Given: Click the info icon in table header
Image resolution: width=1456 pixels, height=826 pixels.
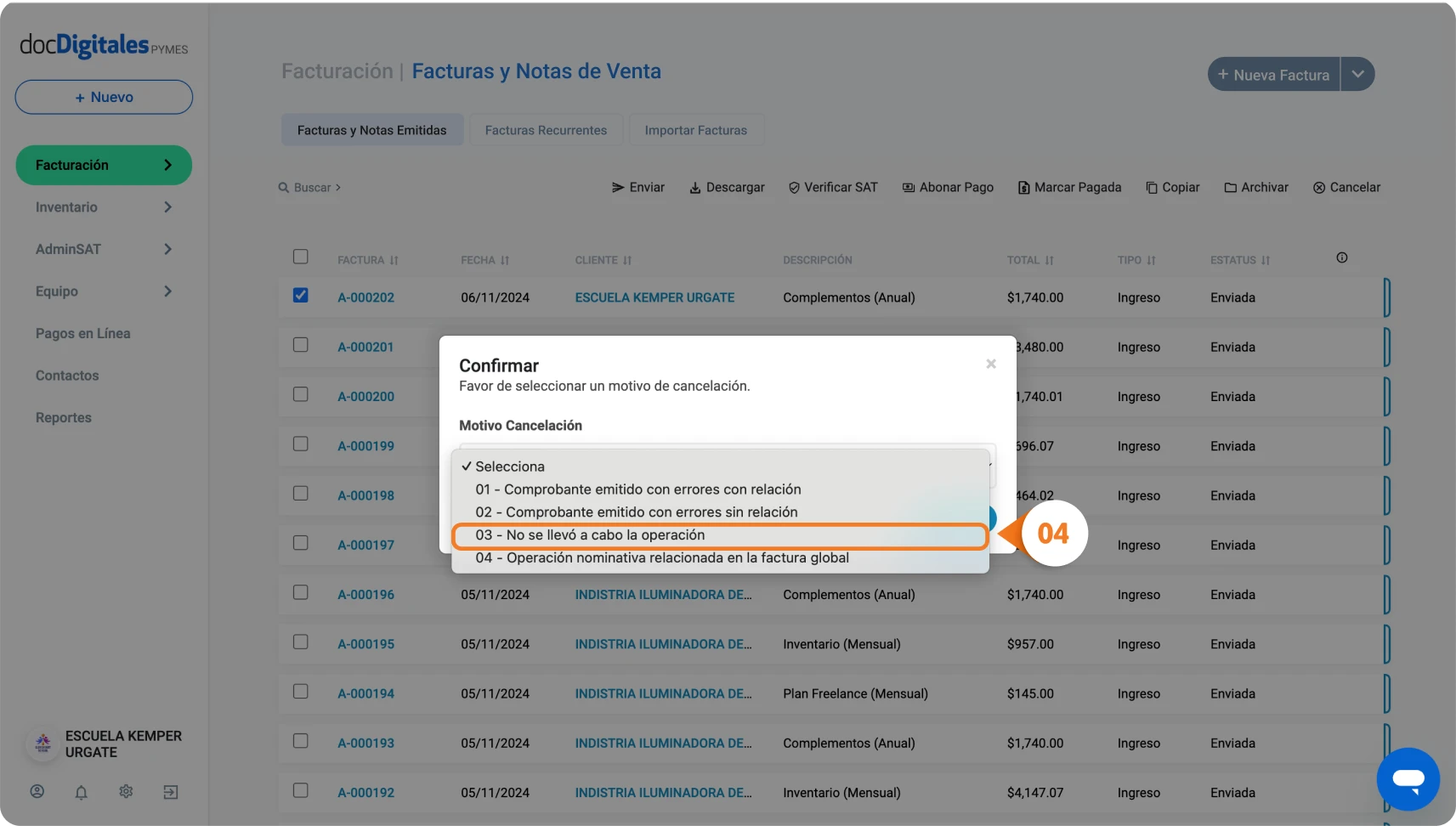Looking at the screenshot, I should (1342, 257).
